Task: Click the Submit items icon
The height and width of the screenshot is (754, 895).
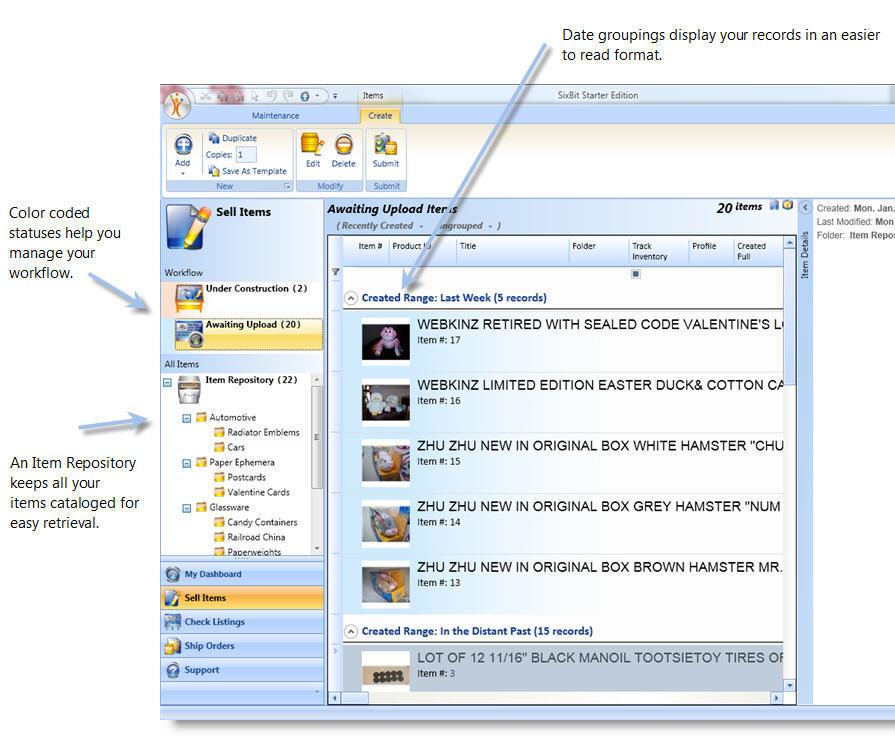Action: 385,144
